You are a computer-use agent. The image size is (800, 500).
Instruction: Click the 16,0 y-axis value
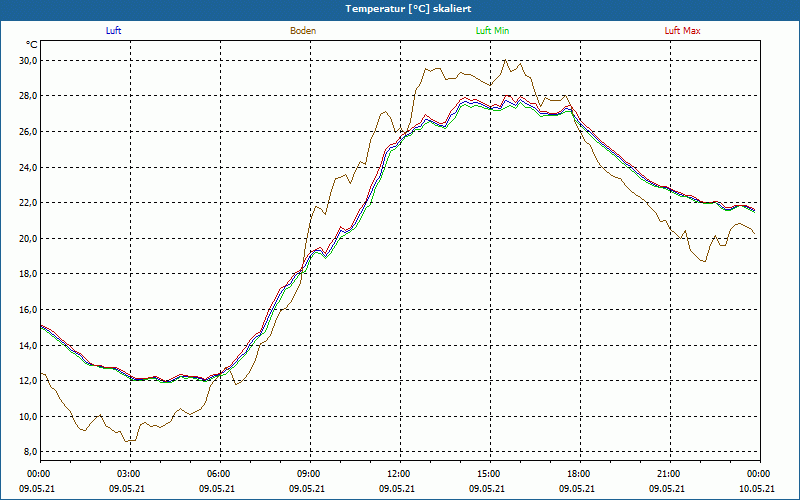(x=29, y=310)
